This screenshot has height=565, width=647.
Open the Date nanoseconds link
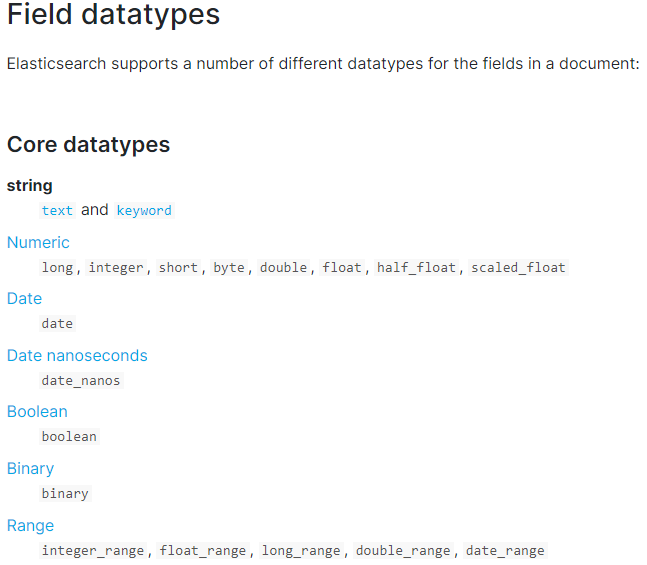[x=77, y=355]
